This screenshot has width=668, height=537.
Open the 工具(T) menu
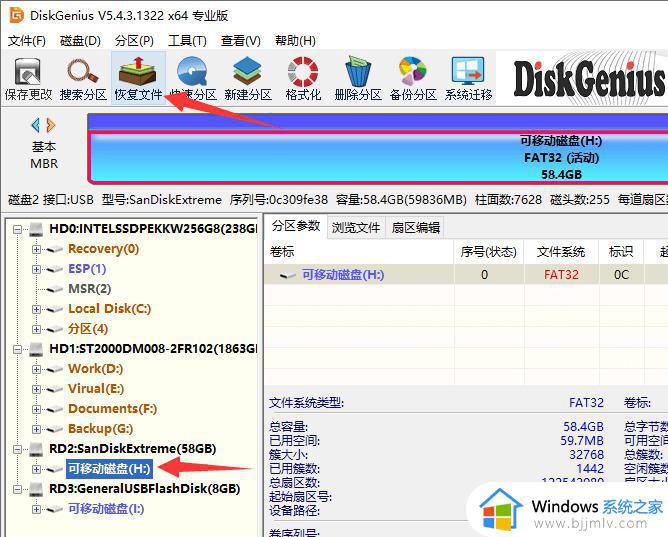[x=187, y=40]
